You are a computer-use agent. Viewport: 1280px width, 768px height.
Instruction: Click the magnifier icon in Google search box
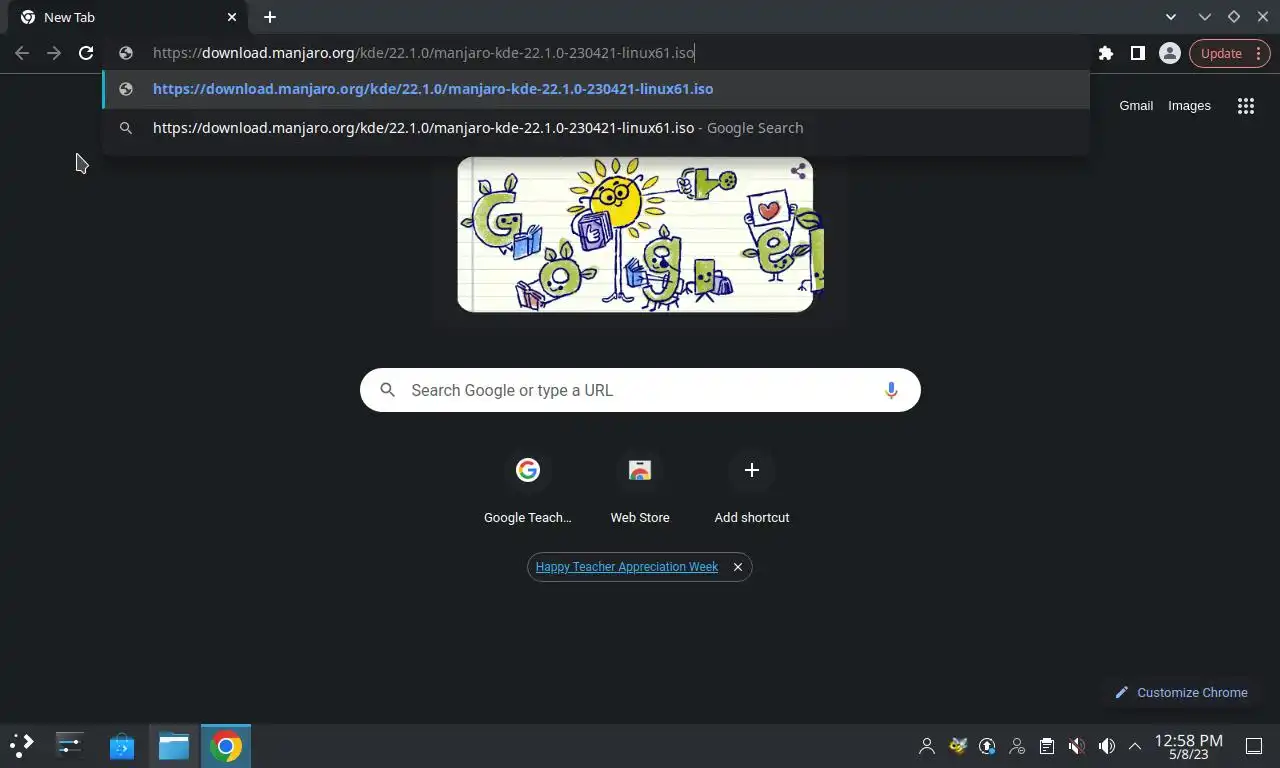388,390
